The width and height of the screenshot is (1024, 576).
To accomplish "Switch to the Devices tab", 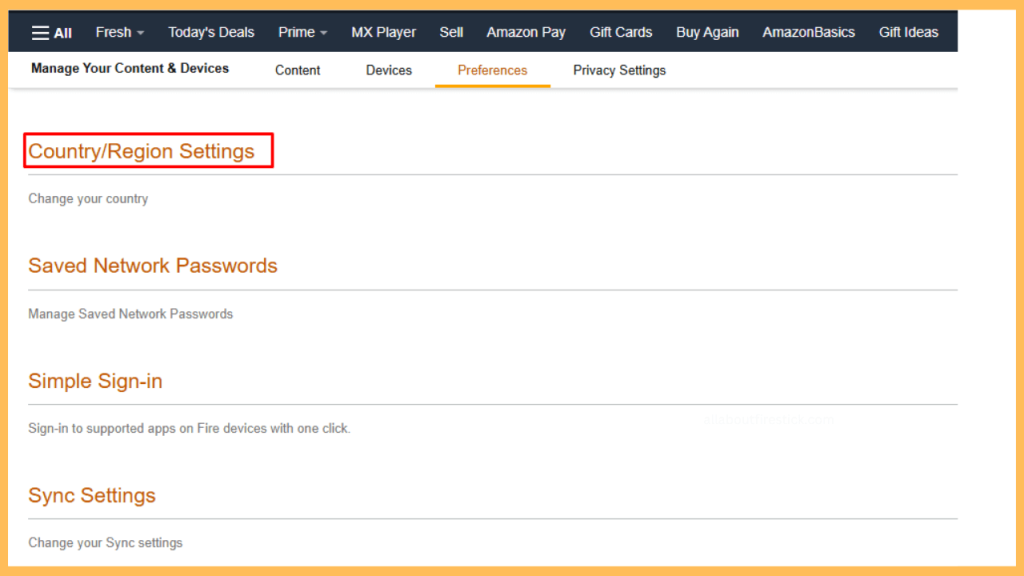I will coord(389,70).
